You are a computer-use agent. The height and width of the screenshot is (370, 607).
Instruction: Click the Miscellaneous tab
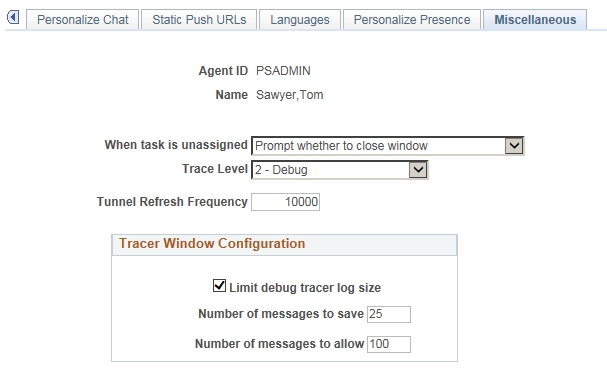click(x=535, y=19)
